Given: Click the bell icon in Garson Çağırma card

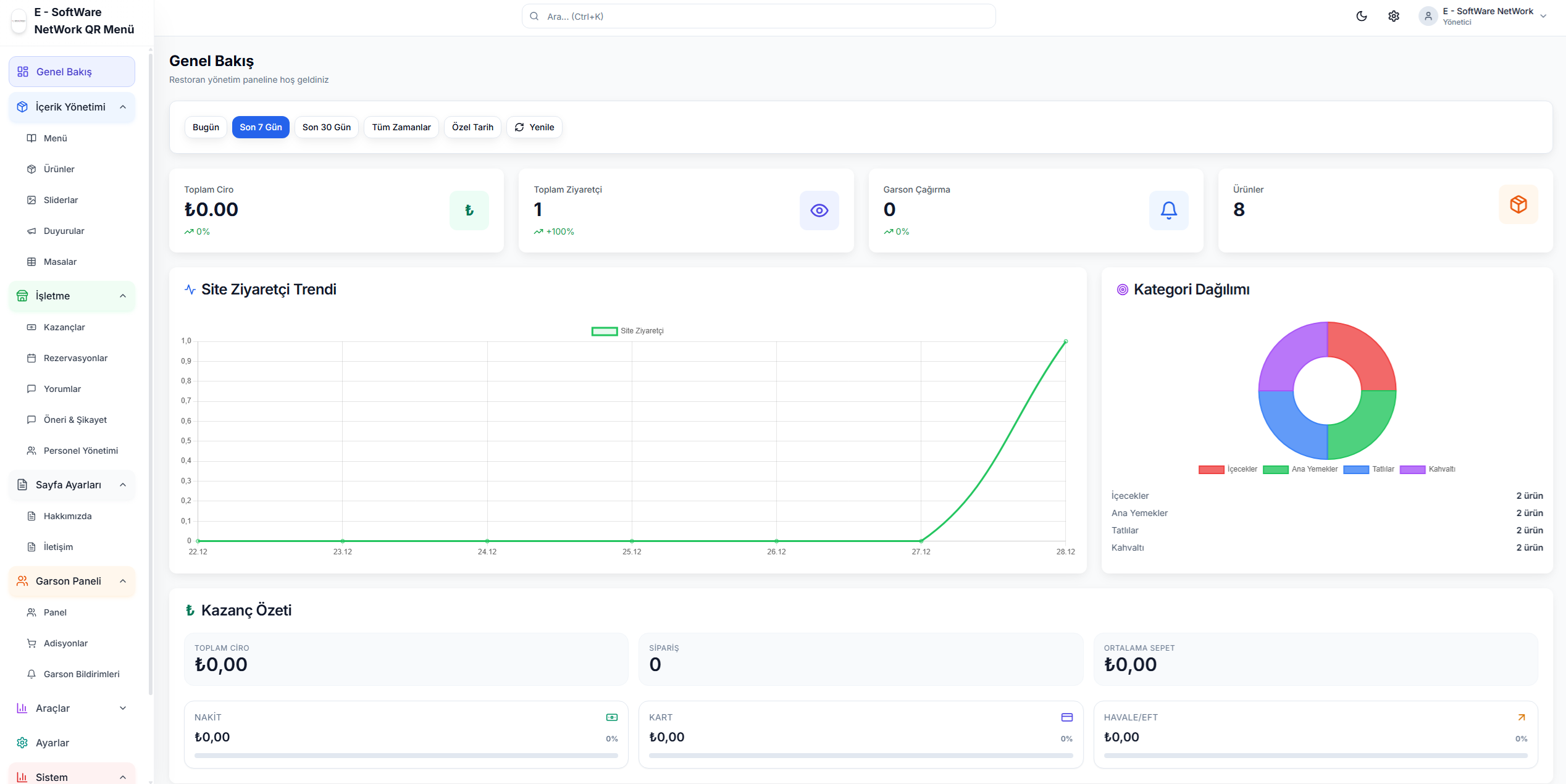Looking at the screenshot, I should (1168, 211).
